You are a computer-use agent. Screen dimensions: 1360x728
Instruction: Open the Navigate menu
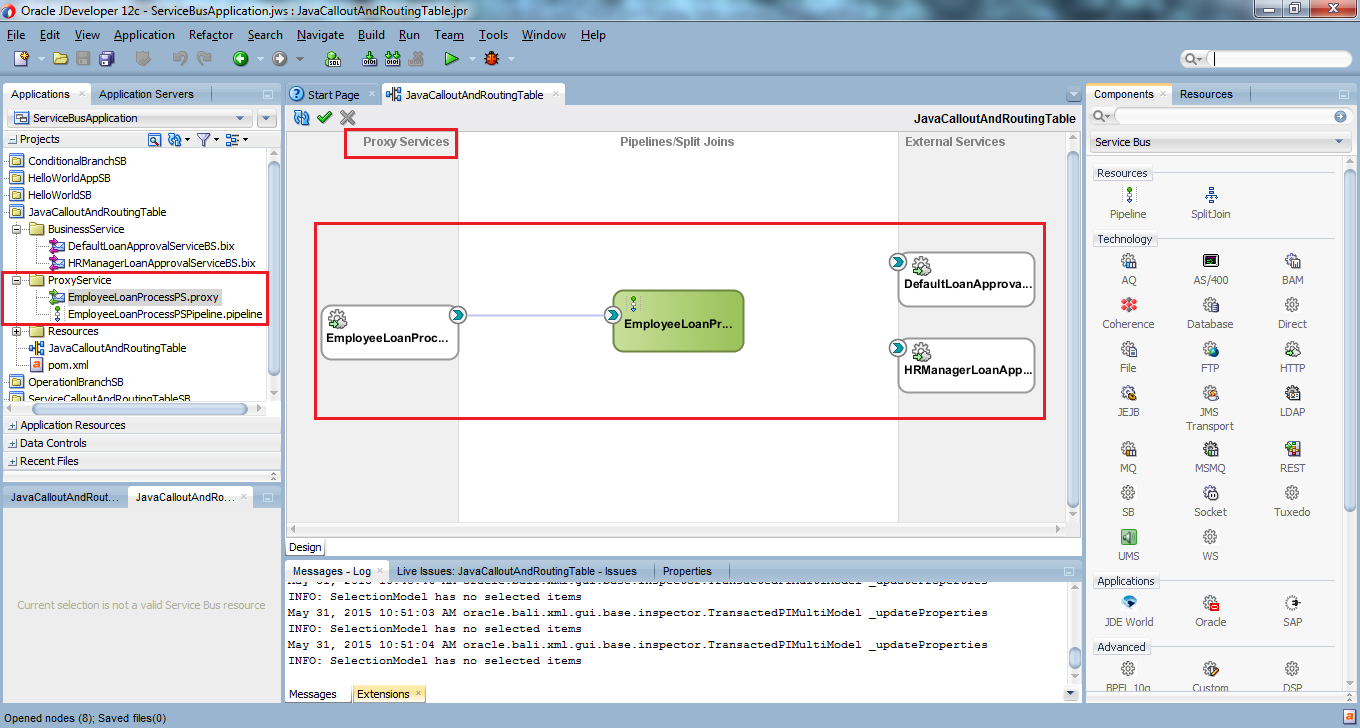pyautogui.click(x=320, y=35)
